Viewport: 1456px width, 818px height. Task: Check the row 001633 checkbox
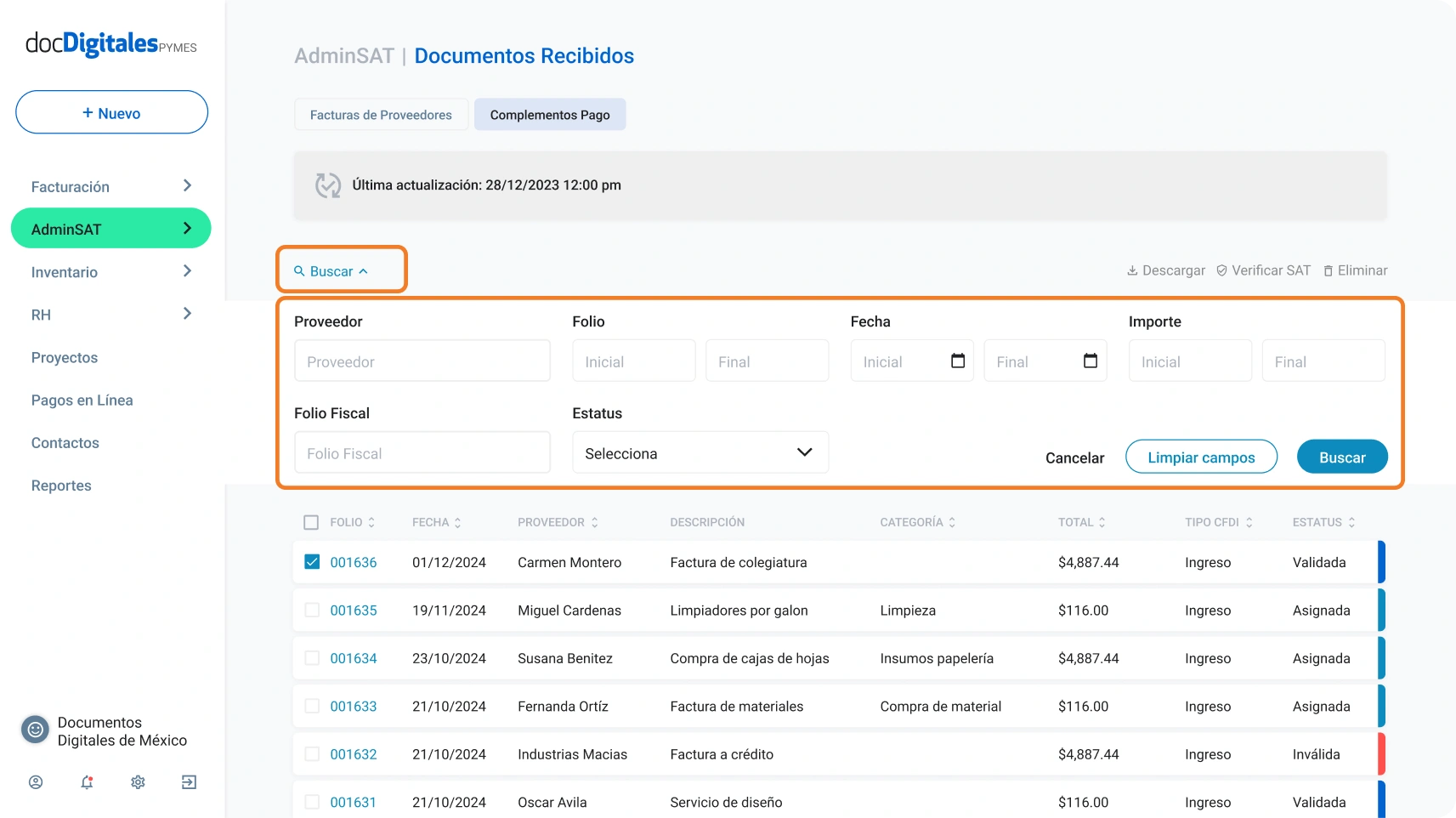pyautogui.click(x=312, y=706)
